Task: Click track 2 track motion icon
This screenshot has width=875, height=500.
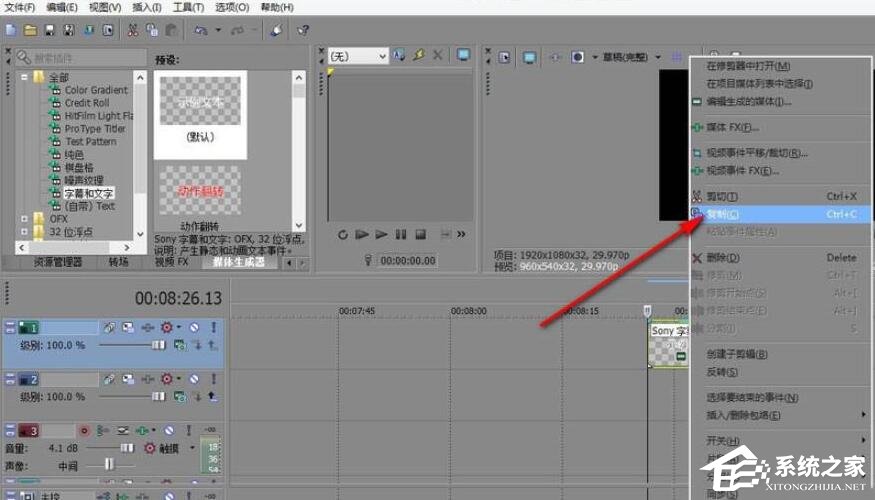Action: pyautogui.click(x=128, y=379)
